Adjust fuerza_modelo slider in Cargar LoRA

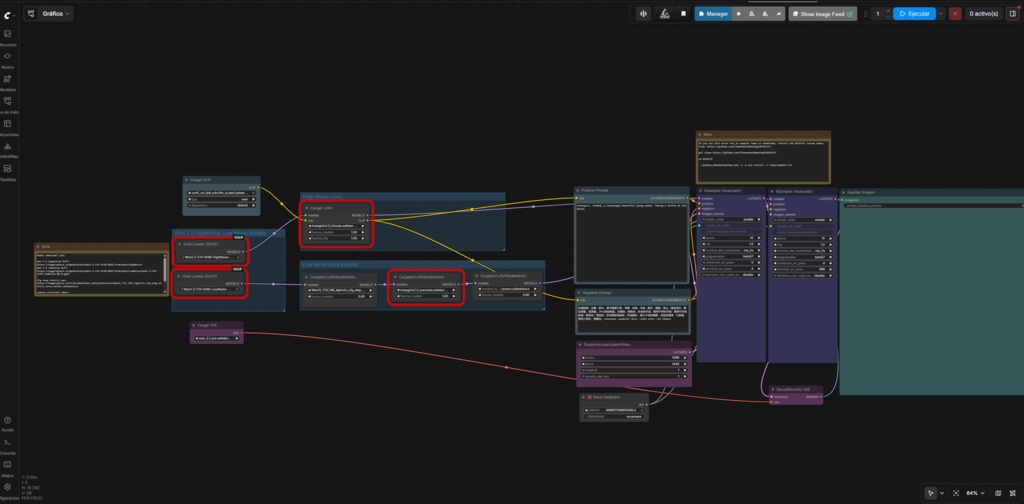(x=336, y=232)
